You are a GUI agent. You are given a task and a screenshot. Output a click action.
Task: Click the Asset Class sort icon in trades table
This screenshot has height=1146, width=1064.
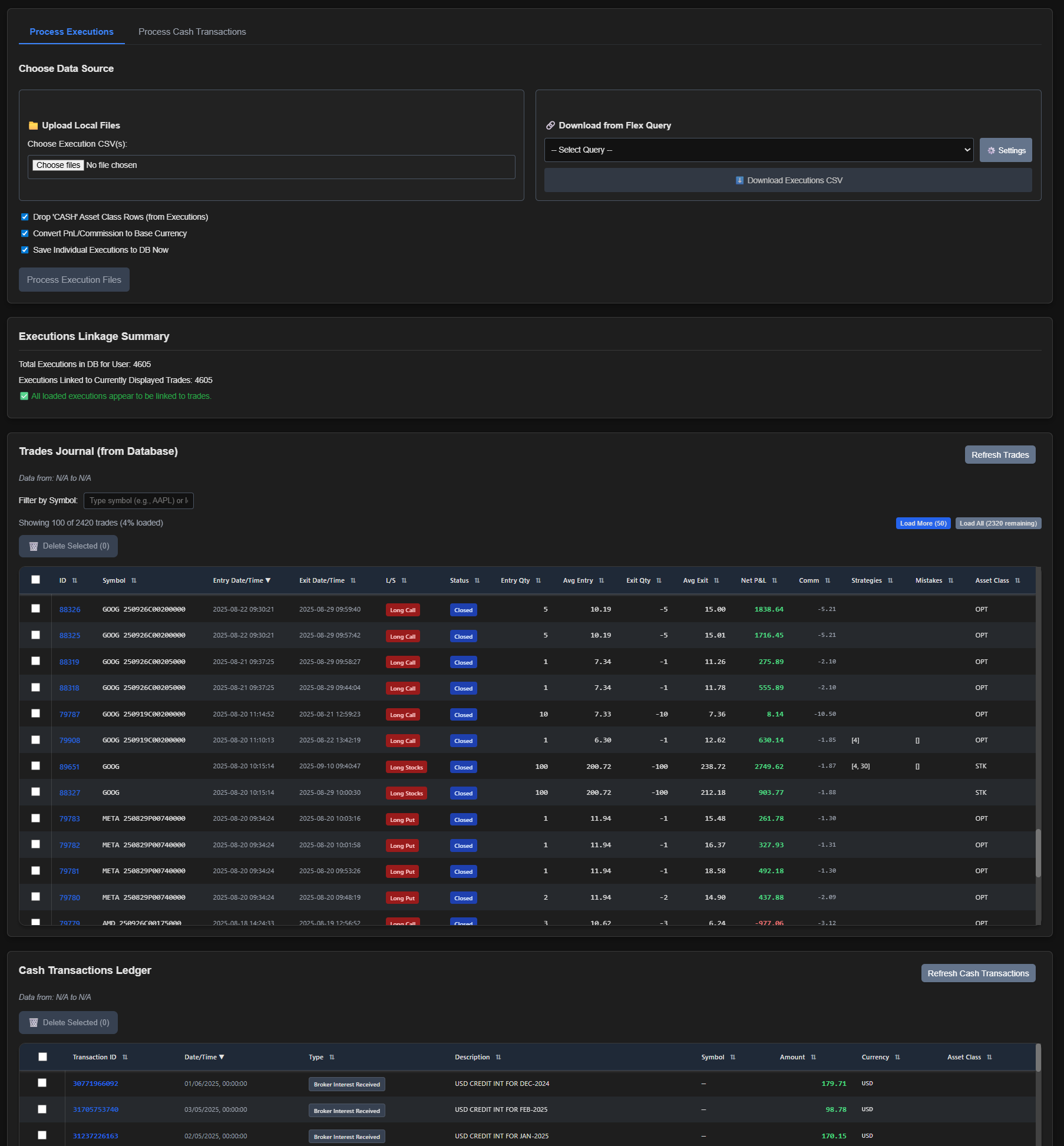(x=1017, y=581)
